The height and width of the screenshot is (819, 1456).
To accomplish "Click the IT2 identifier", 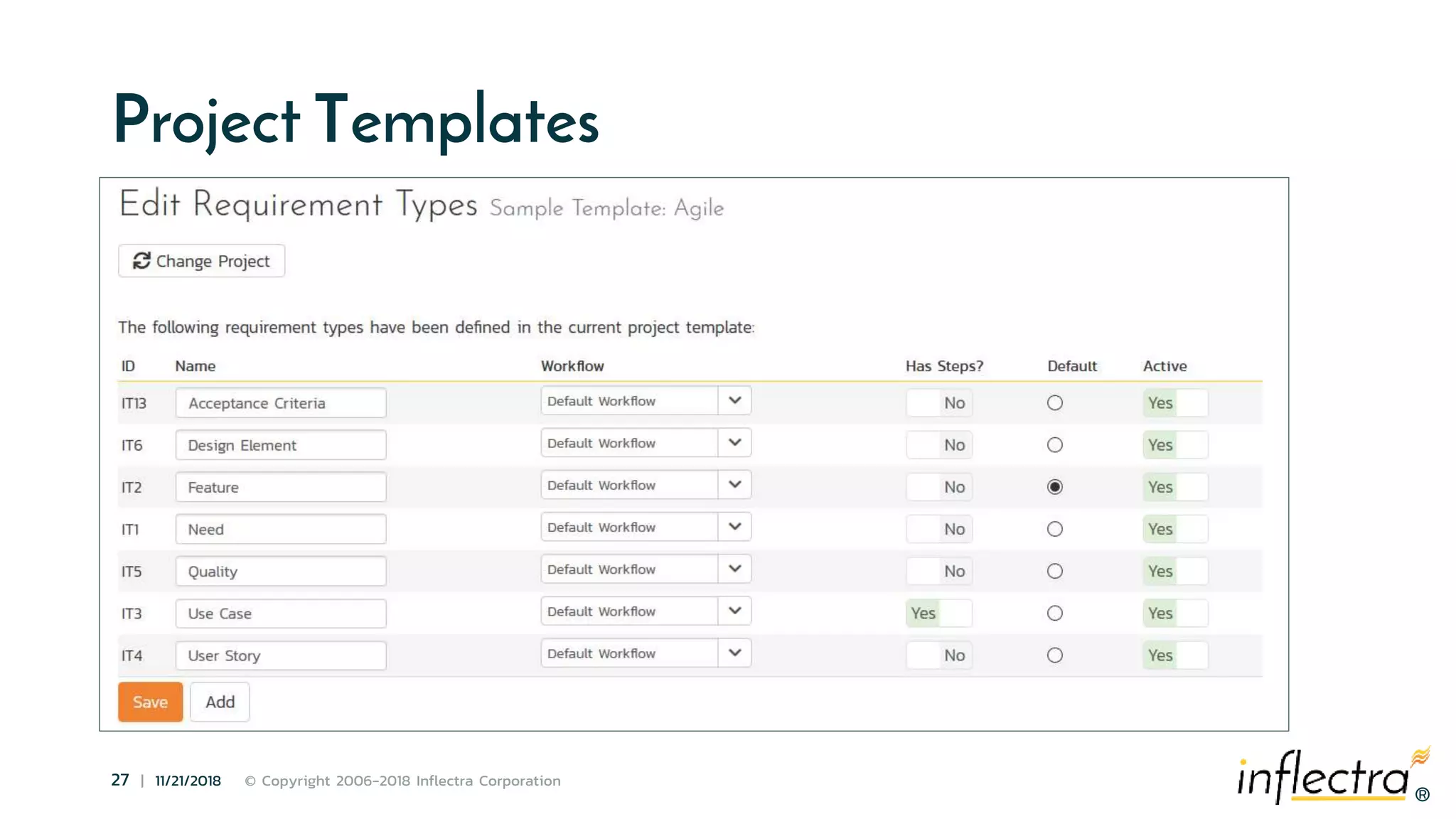I will coord(132,487).
